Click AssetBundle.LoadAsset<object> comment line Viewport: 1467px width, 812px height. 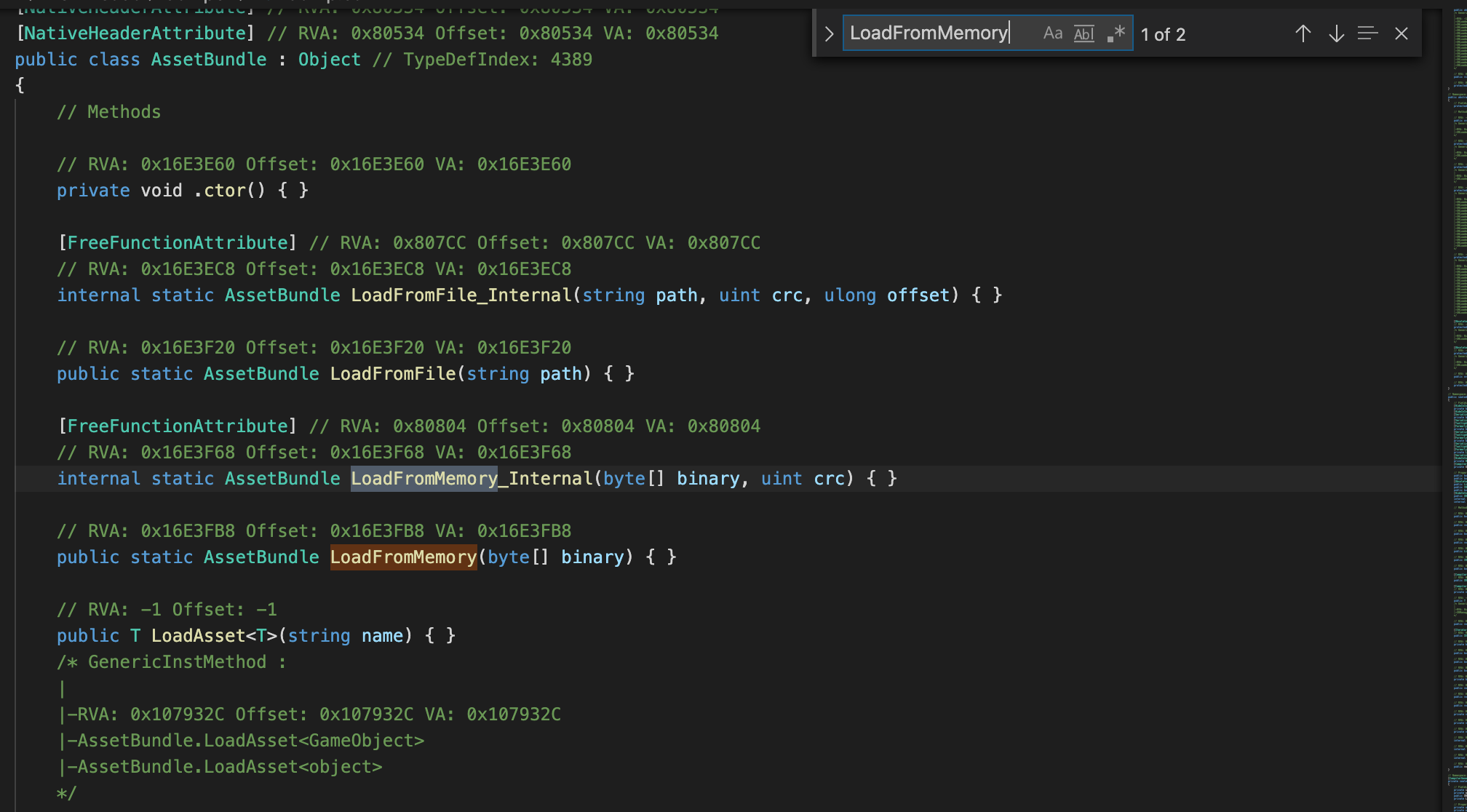click(220, 767)
